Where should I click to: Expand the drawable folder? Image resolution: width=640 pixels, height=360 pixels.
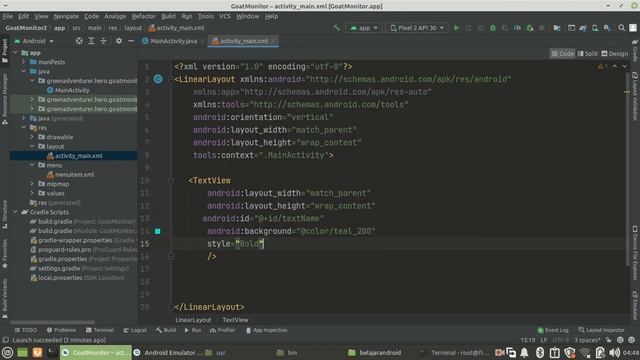32,137
